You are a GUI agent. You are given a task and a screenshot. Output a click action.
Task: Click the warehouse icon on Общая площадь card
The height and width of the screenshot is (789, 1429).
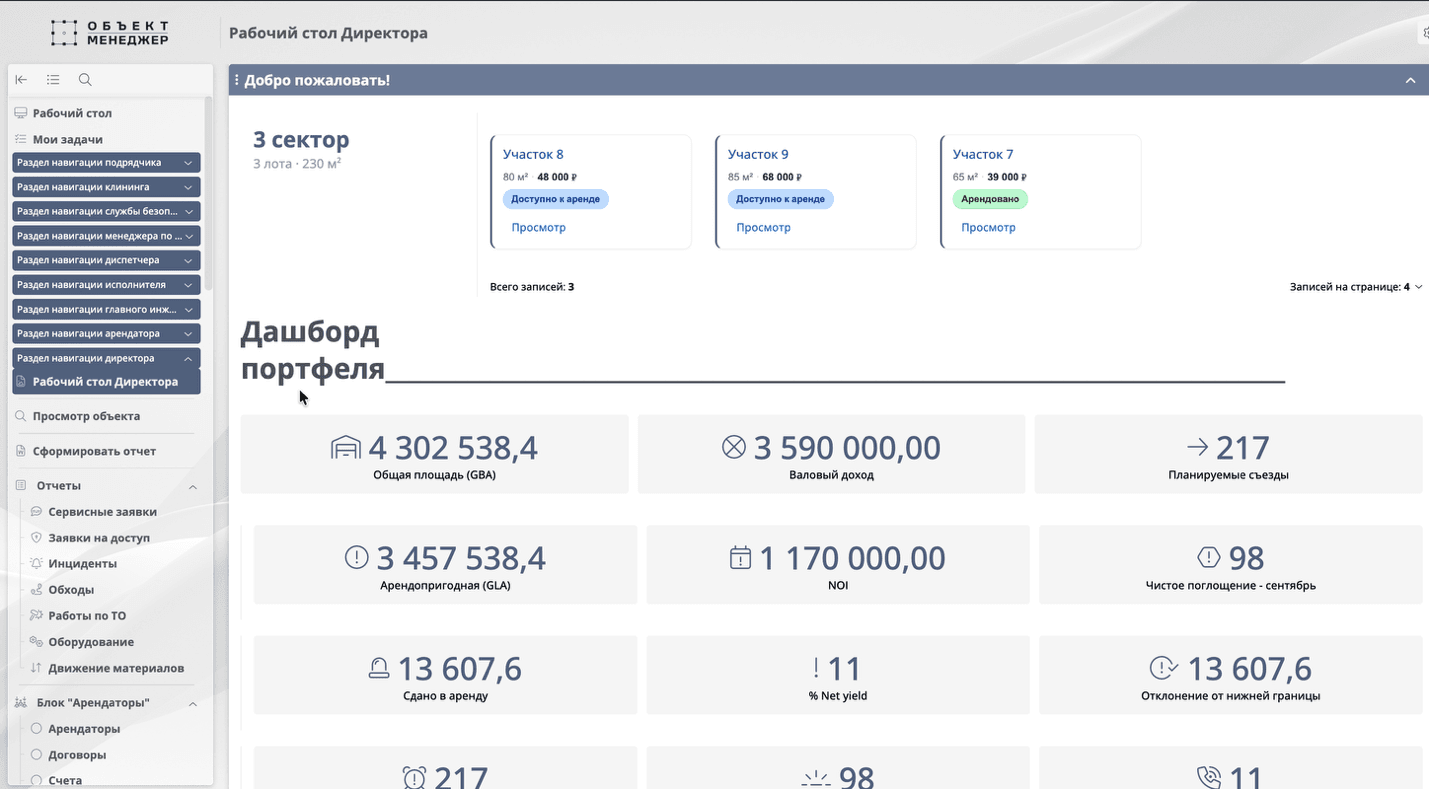point(346,448)
